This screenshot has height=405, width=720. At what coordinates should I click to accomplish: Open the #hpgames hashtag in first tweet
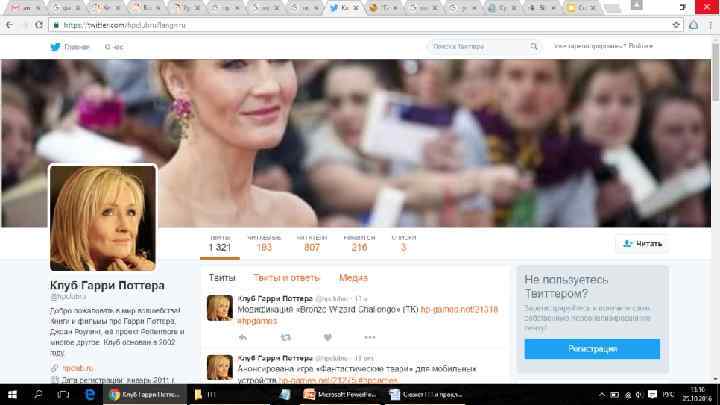[x=257, y=321]
